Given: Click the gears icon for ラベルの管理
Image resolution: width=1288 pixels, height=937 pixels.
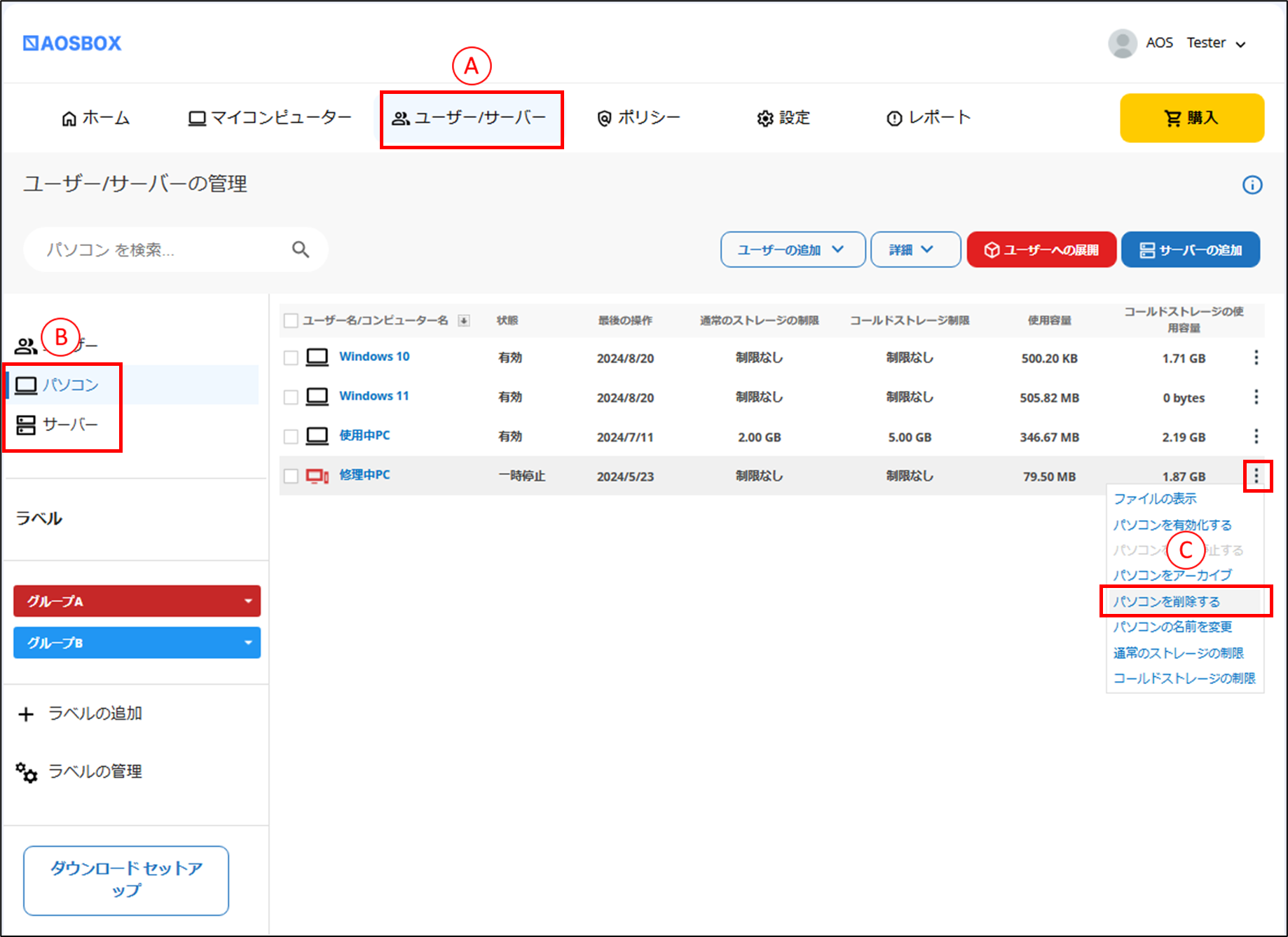Looking at the screenshot, I should 27,772.
